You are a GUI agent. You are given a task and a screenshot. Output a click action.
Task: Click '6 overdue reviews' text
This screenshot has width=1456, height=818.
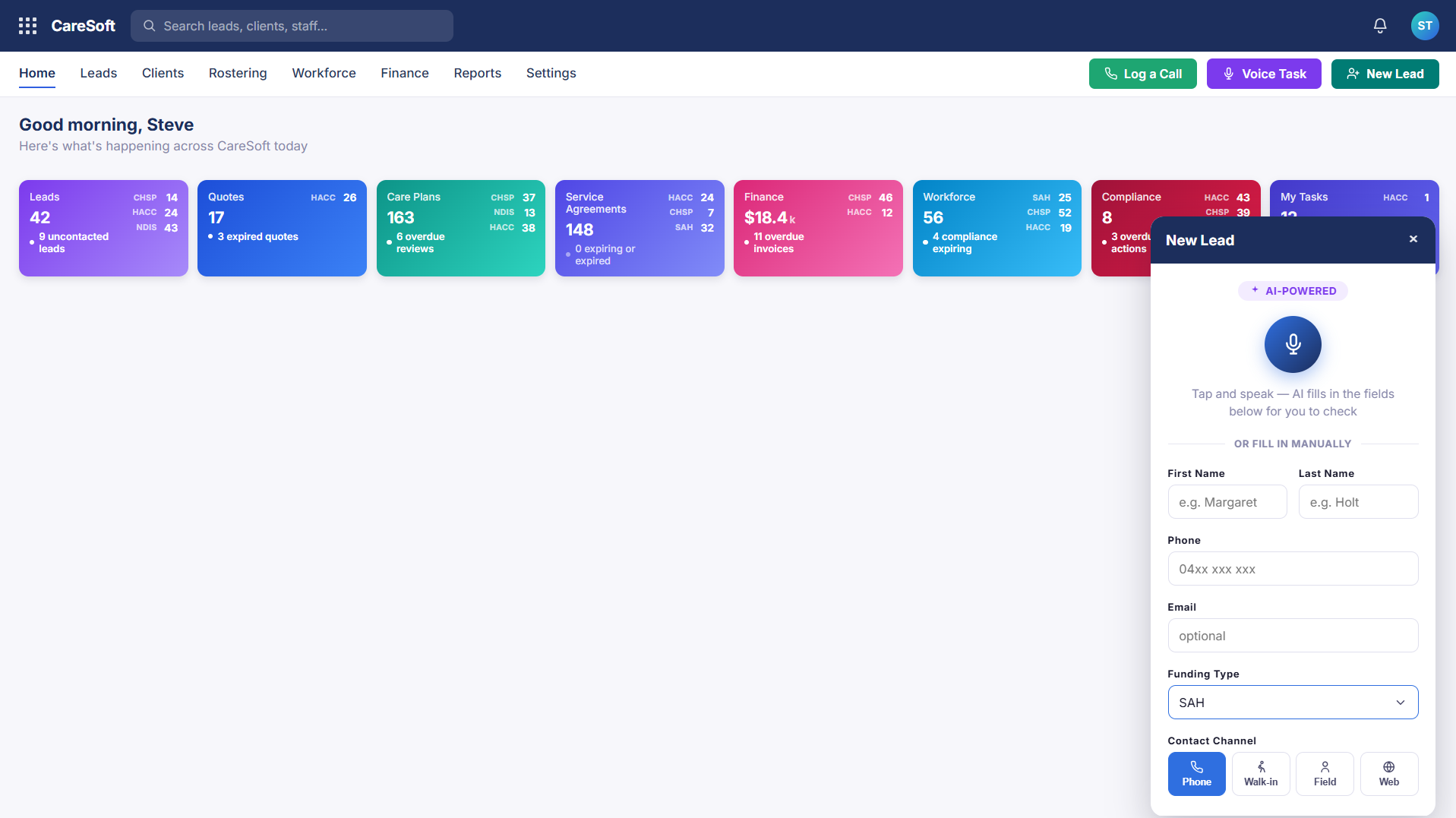421,242
